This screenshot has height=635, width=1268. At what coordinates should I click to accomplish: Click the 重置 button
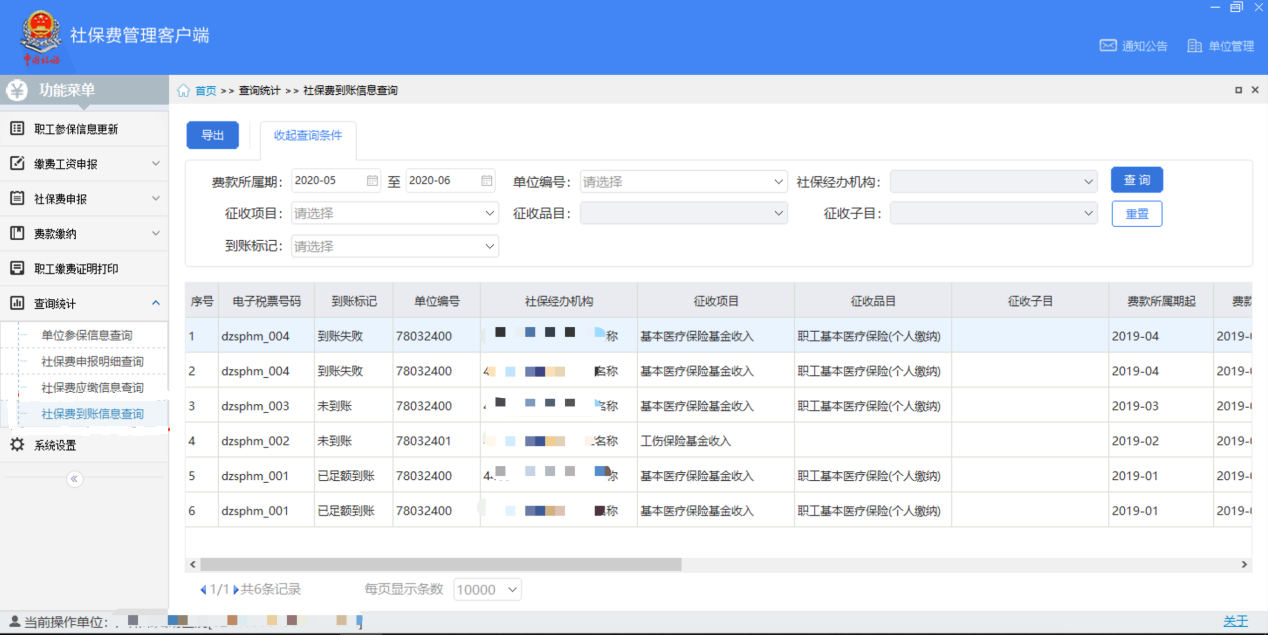[1137, 214]
